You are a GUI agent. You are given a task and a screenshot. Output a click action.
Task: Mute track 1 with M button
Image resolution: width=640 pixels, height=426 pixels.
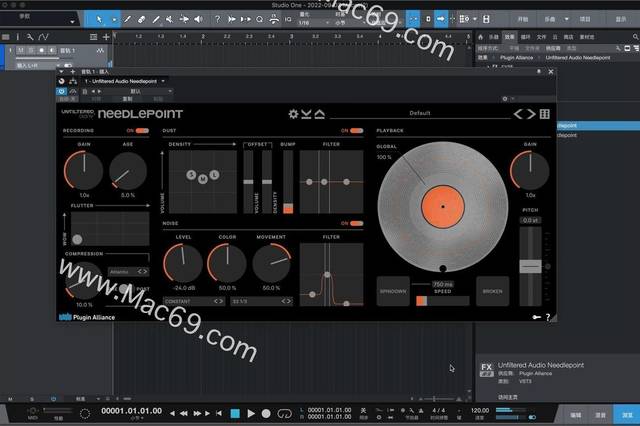click(20, 51)
